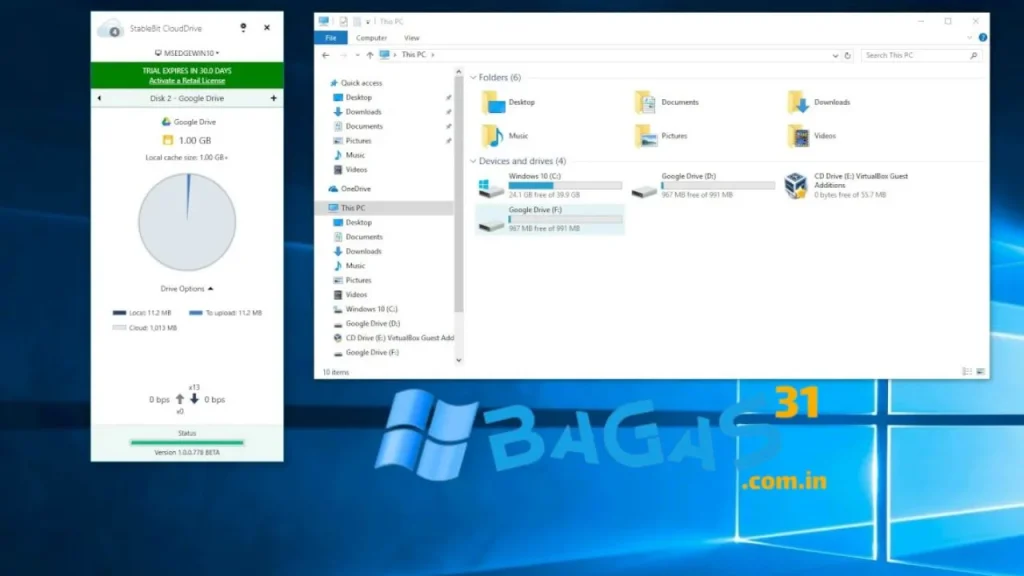This screenshot has height=576, width=1024.
Task: Collapse the Devices and drives group
Action: click(x=473, y=161)
